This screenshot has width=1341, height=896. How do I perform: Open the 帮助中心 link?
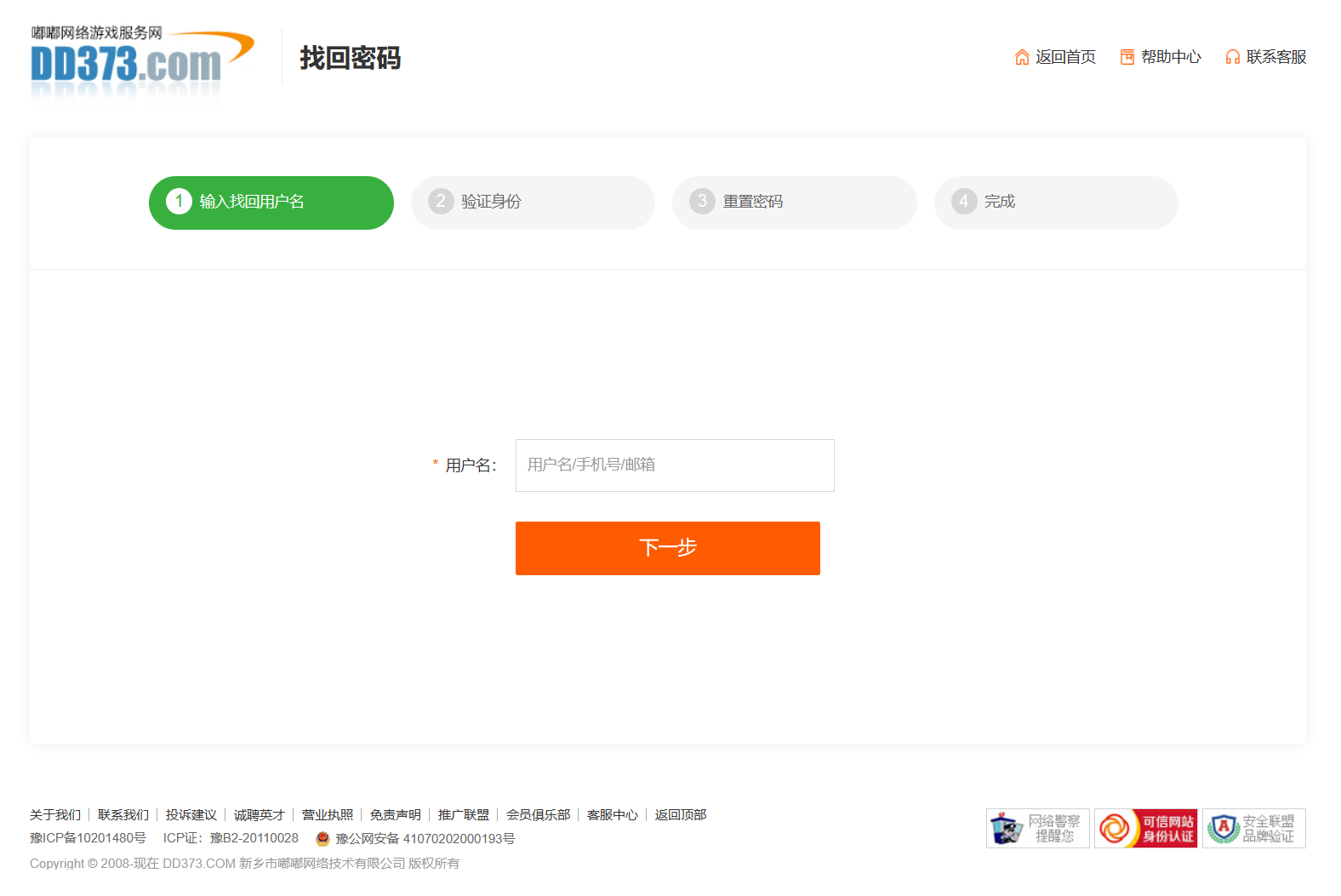(x=1171, y=57)
